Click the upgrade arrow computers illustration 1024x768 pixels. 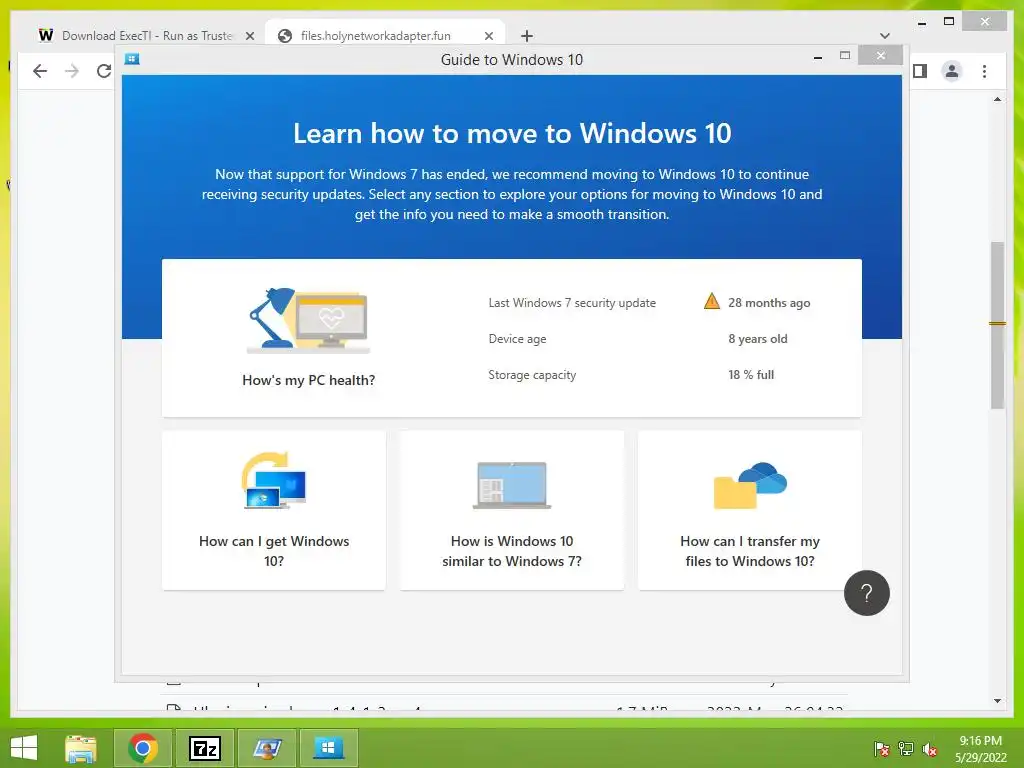pyautogui.click(x=274, y=480)
